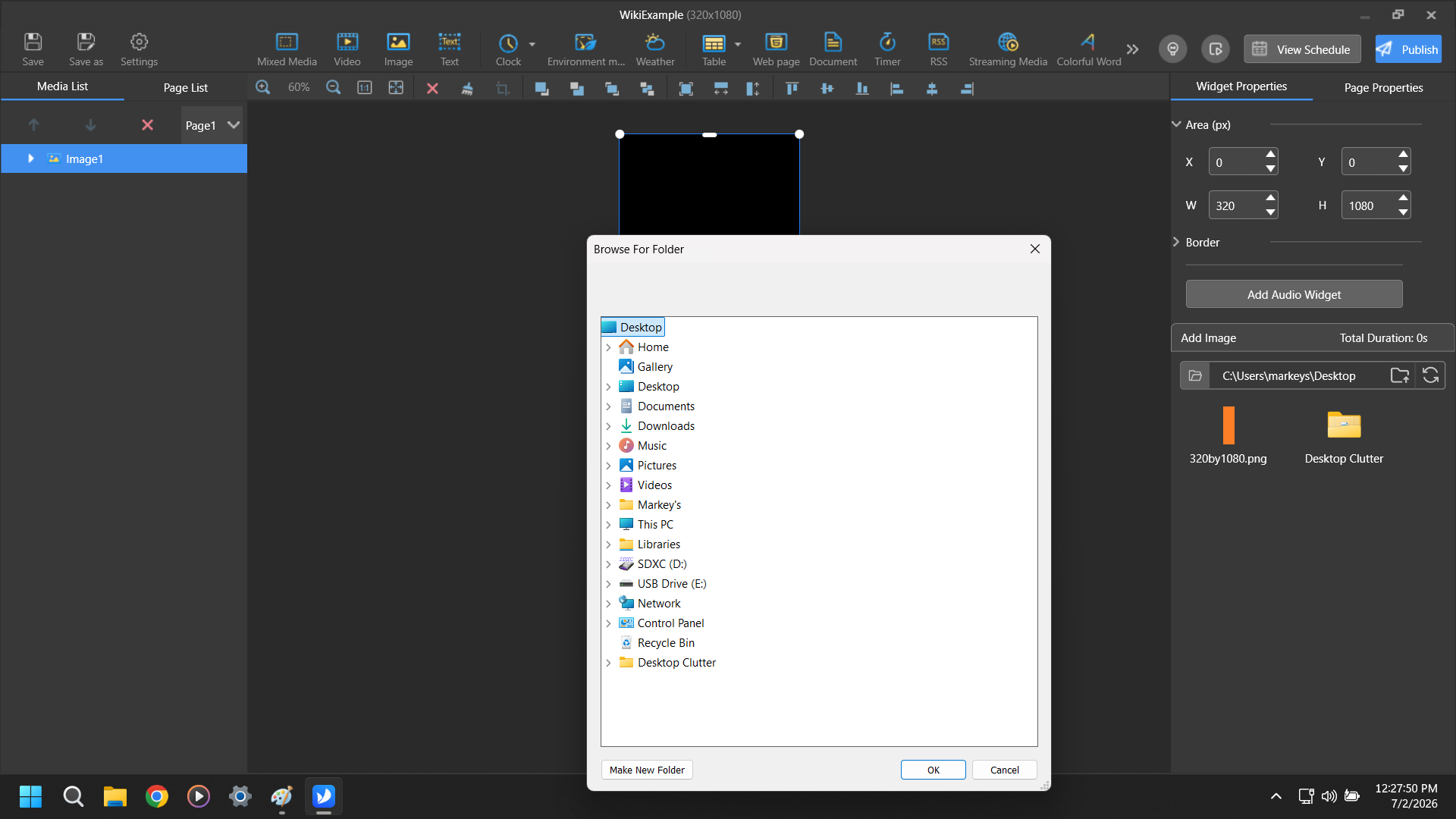Open the Page1 dropdown arrow
Viewport: 1456px width, 819px height.
click(234, 125)
